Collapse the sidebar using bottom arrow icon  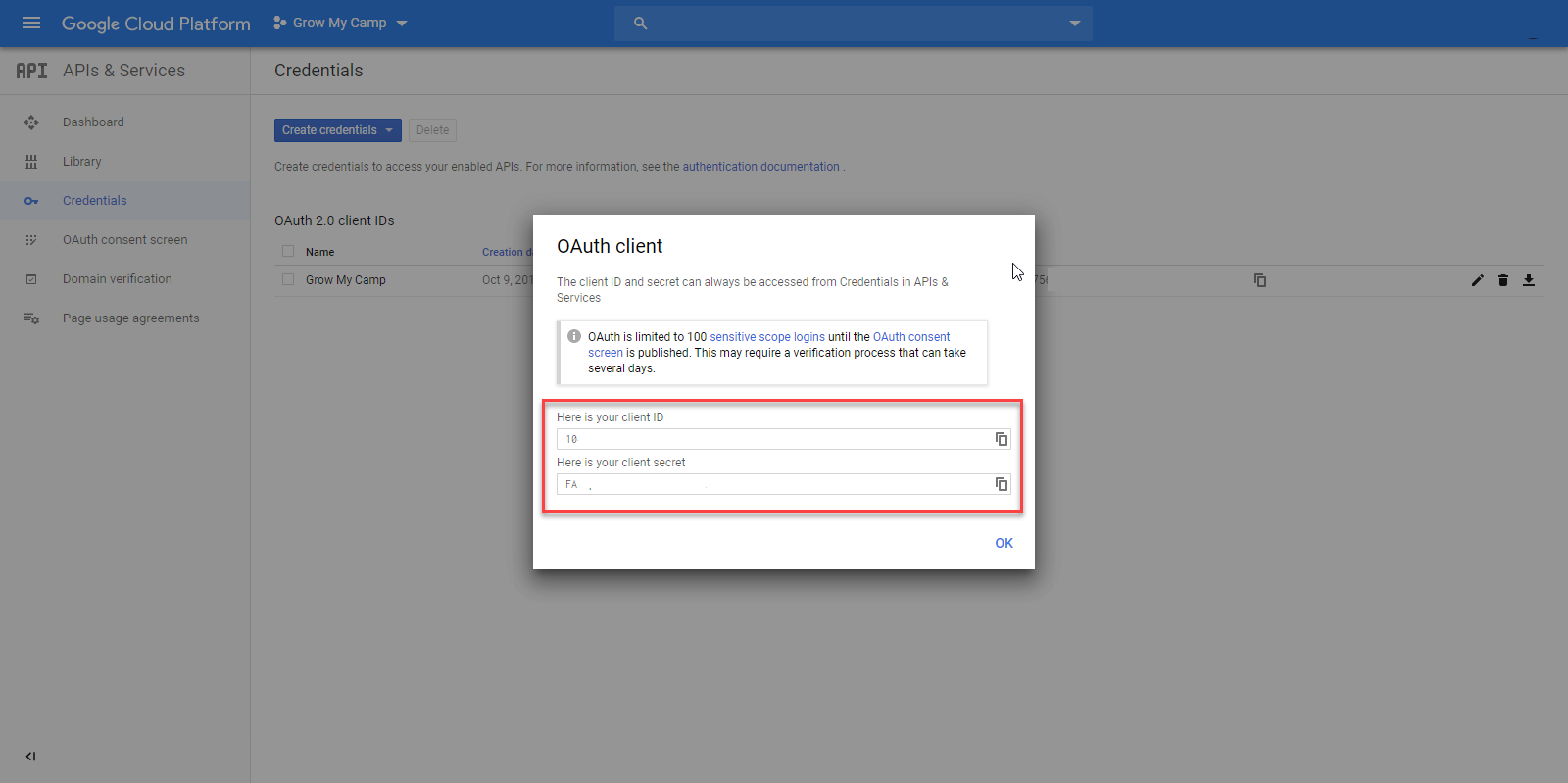pos(30,756)
